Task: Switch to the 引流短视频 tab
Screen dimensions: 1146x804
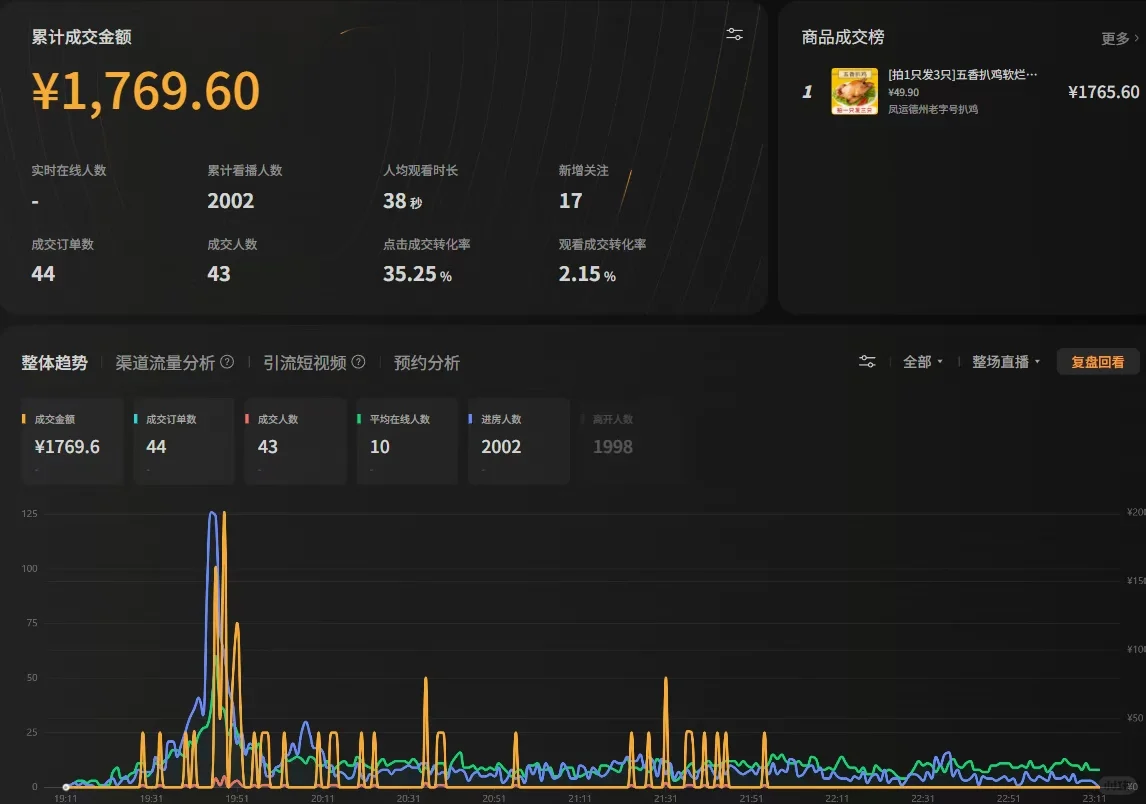Action: (x=305, y=363)
